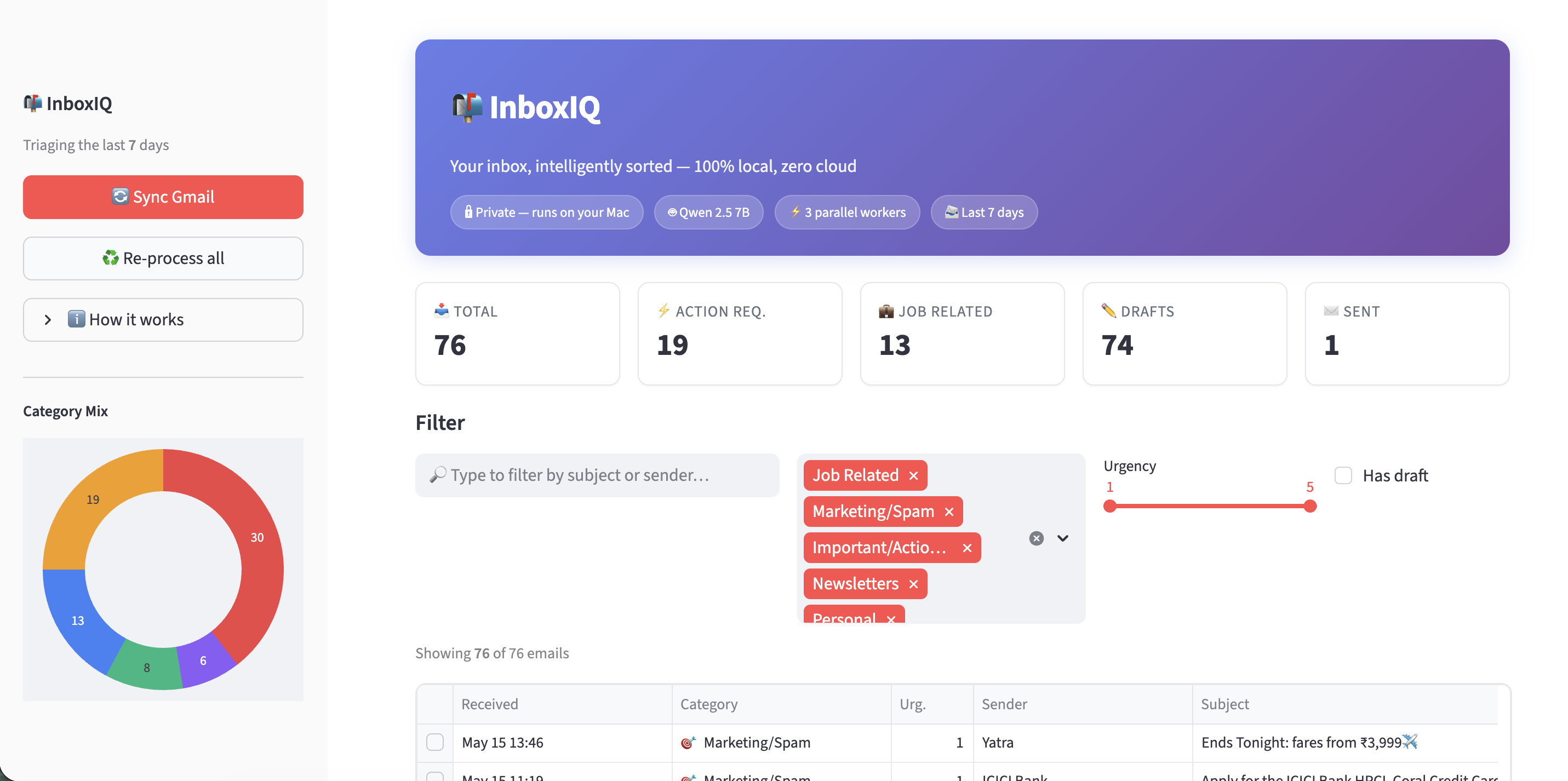Click the Category Mix heading
The image size is (1568, 781).
pyautogui.click(x=65, y=411)
